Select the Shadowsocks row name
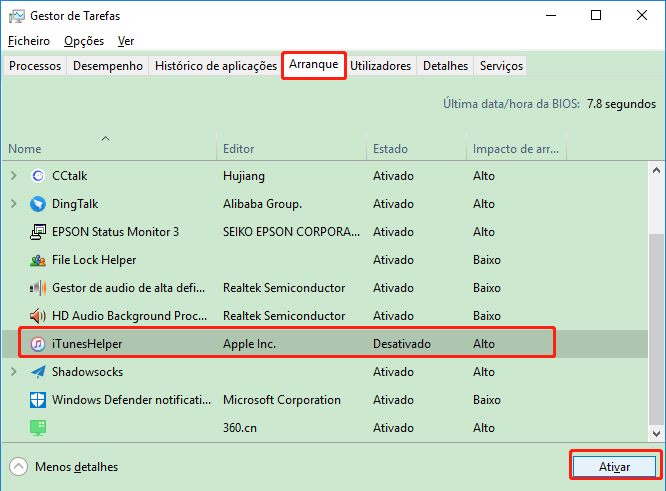This screenshot has width=666, height=491. point(87,372)
